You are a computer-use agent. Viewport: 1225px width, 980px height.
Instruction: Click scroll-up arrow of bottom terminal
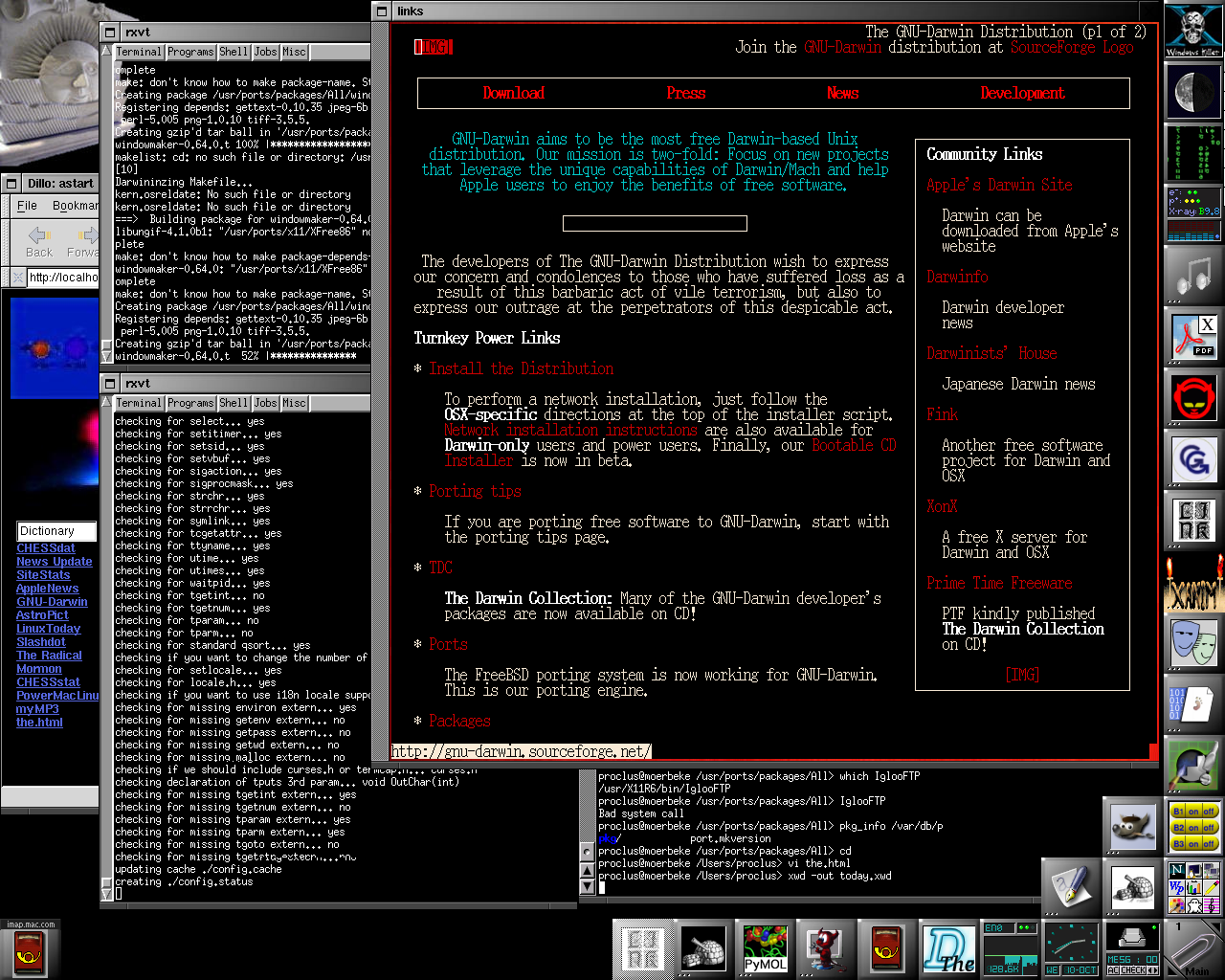588,870
